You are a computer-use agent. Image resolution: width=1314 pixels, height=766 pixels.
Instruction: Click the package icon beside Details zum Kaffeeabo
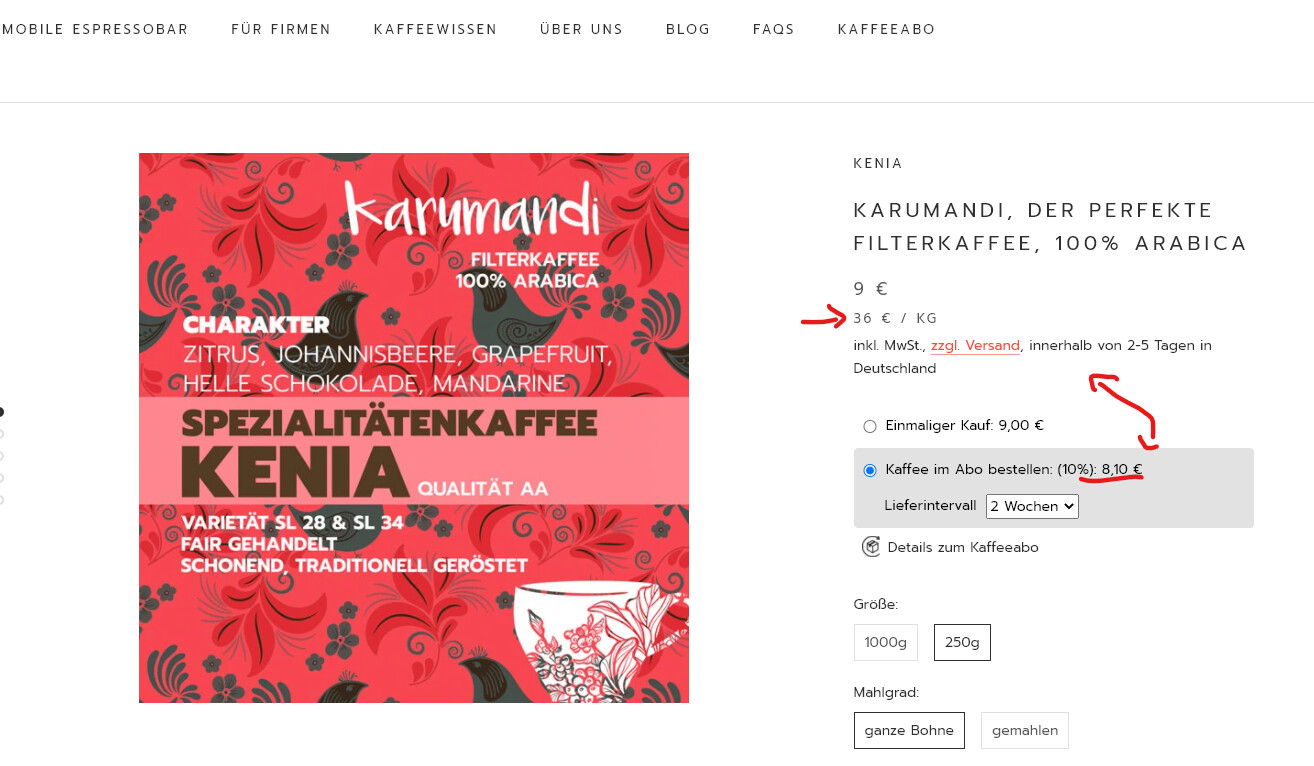pos(871,547)
